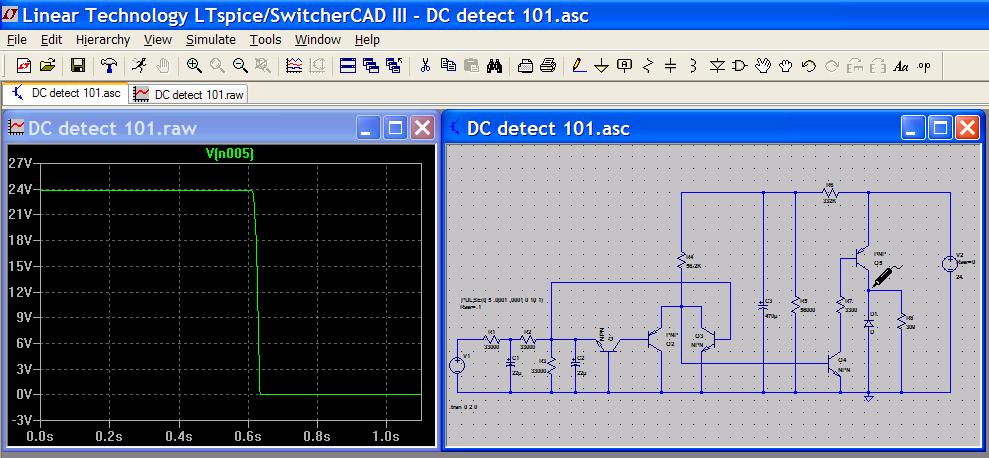Run the simulation with the running man icon
989x458 pixels.
(139, 65)
